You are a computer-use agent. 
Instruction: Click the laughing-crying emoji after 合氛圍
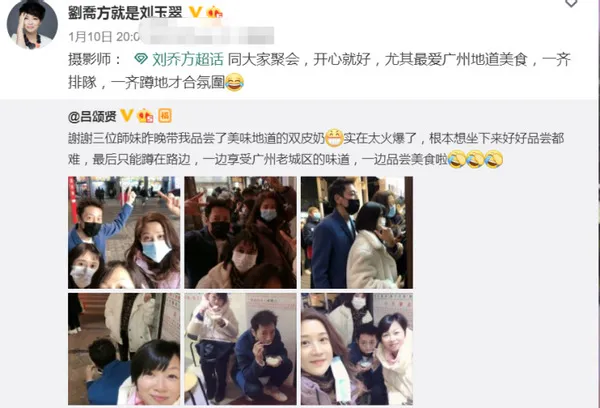[235, 82]
